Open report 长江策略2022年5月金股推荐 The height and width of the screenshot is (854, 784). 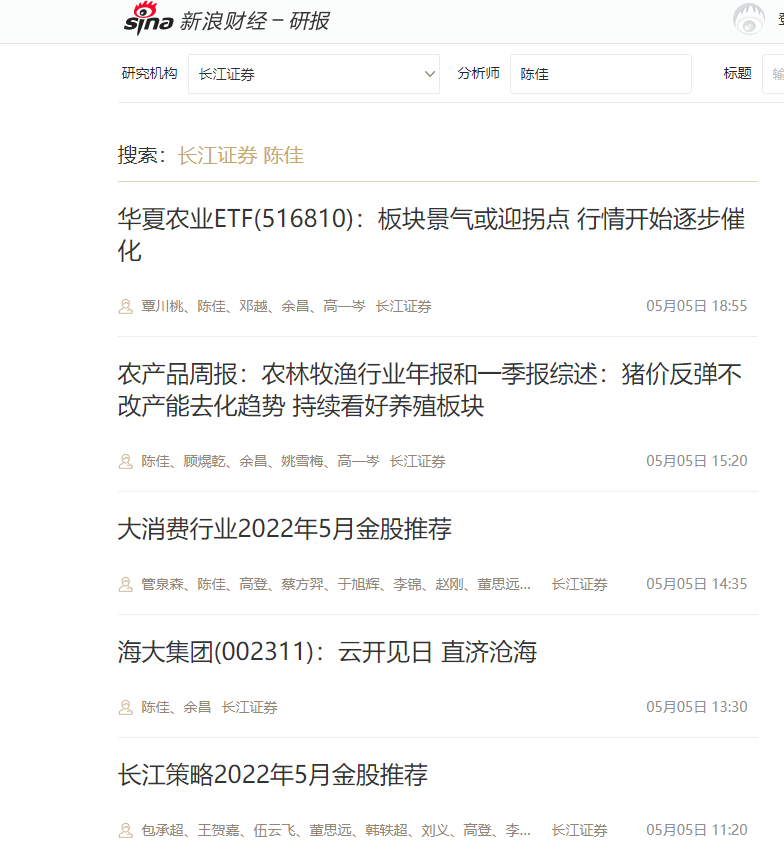pos(272,775)
